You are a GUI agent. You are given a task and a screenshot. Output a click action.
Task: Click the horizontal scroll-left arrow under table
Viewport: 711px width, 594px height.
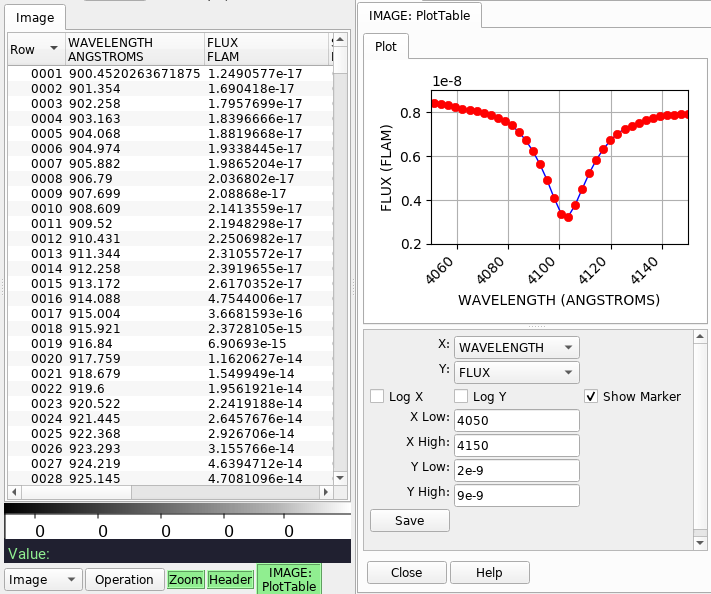pos(14,492)
